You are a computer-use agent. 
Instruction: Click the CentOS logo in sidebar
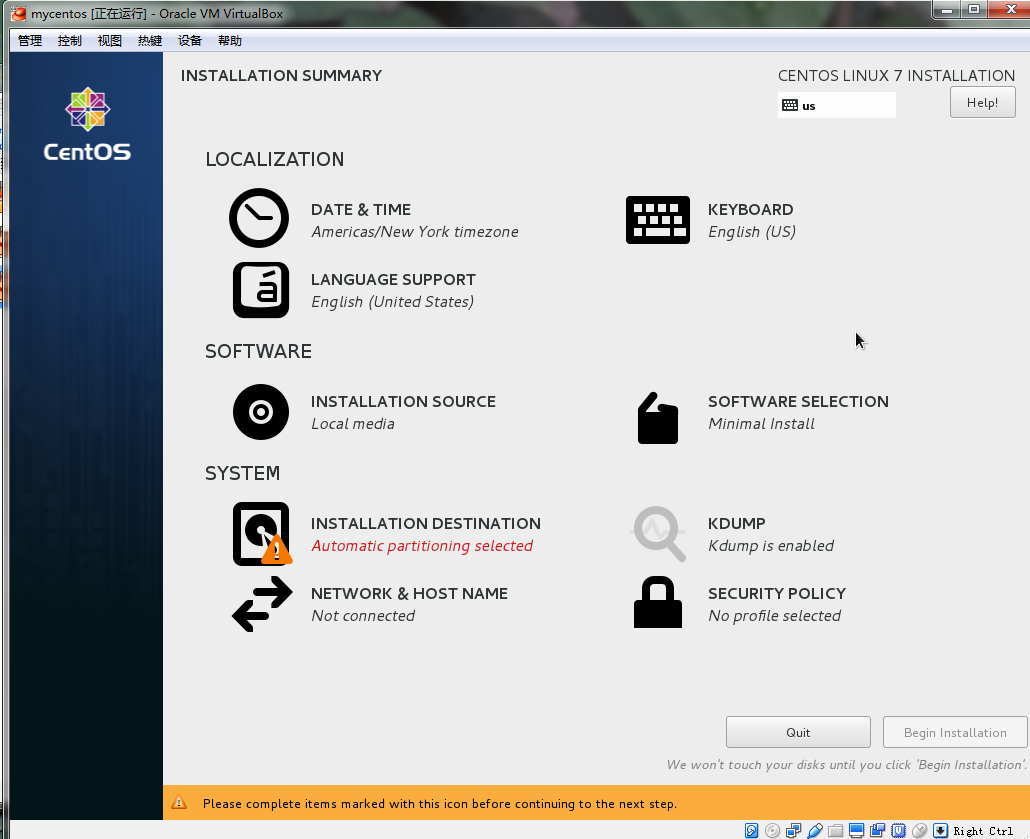[x=87, y=124]
